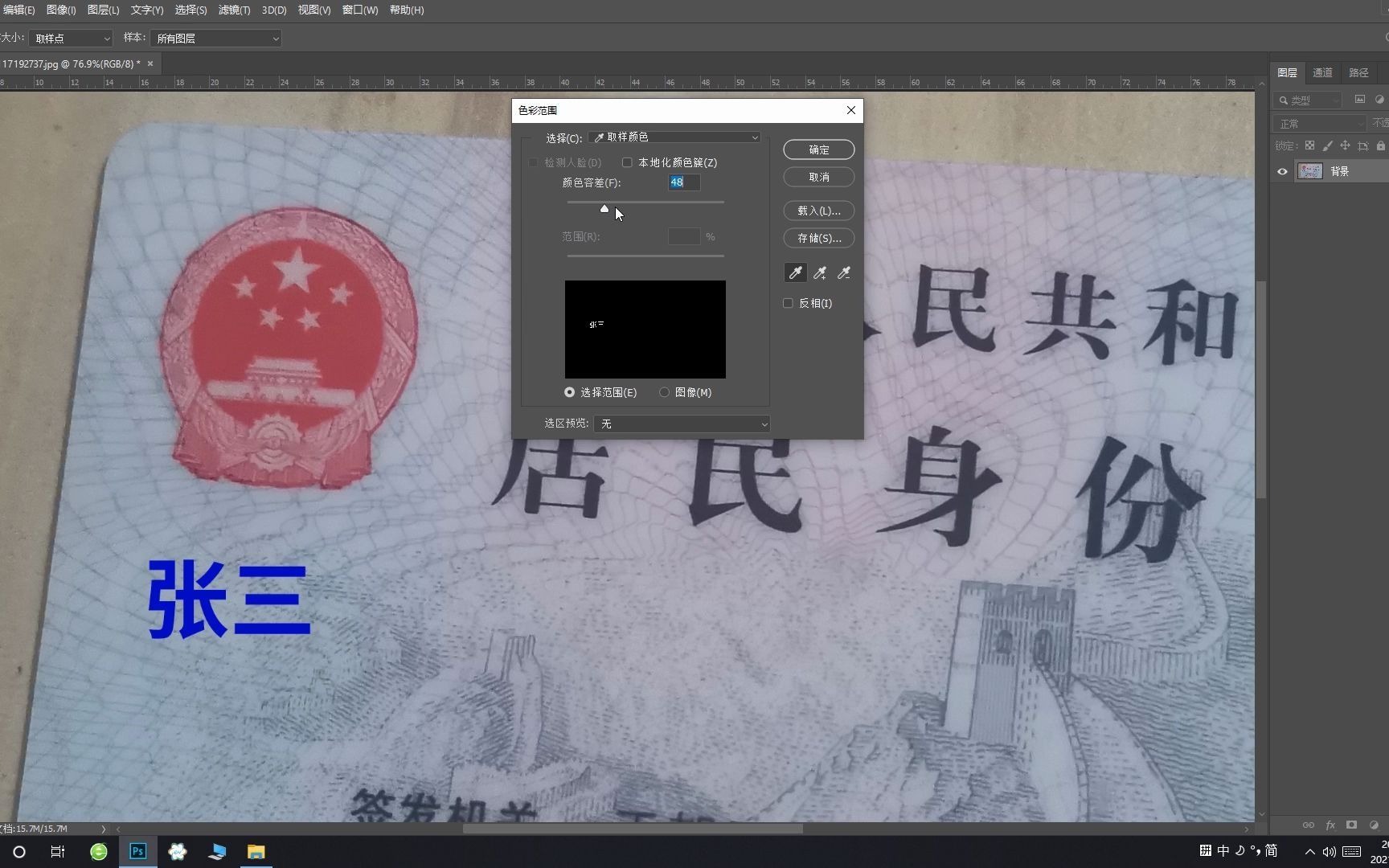The image size is (1389, 868).
Task: Click the 载入(L)... button
Action: click(819, 211)
